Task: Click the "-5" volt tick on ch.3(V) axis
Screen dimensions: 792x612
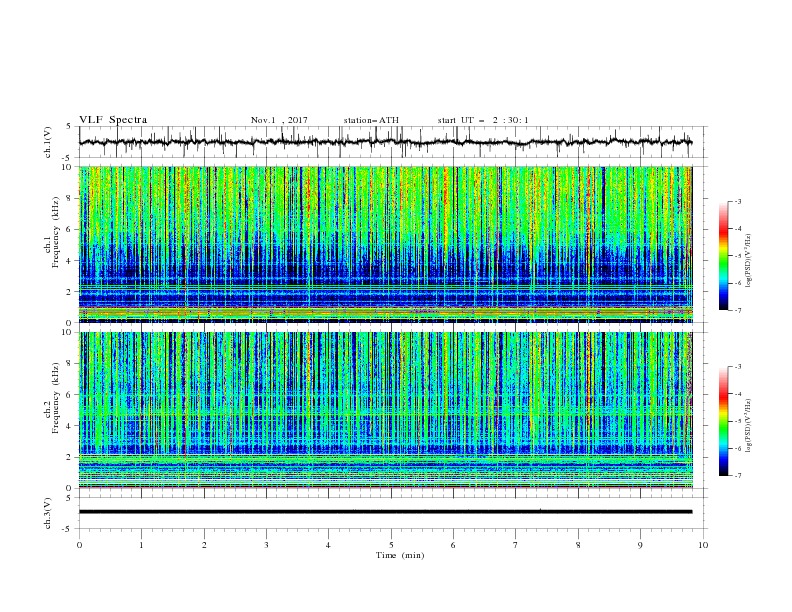Action: (67, 529)
